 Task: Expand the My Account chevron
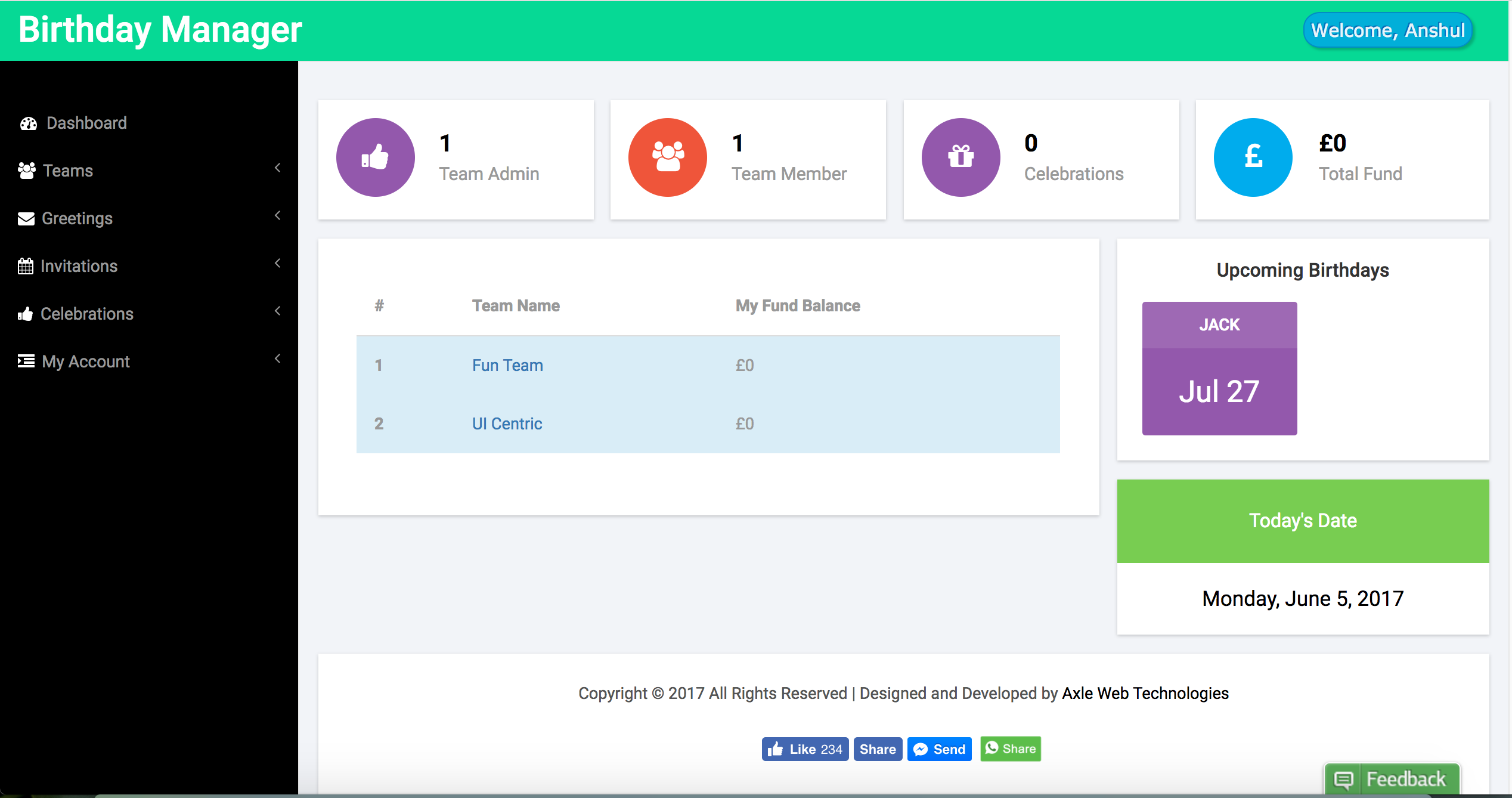[278, 359]
